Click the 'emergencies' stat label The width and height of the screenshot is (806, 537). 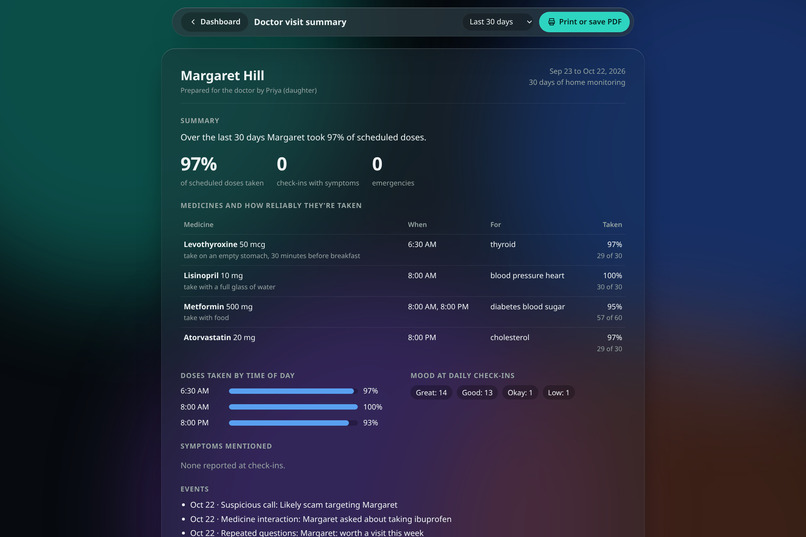coord(393,183)
